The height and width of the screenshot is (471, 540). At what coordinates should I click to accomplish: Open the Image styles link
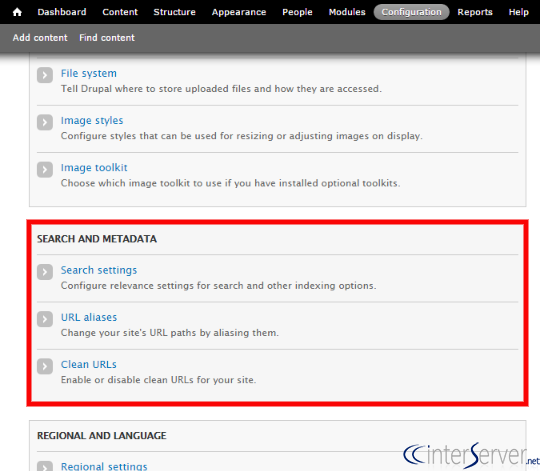[92, 121]
